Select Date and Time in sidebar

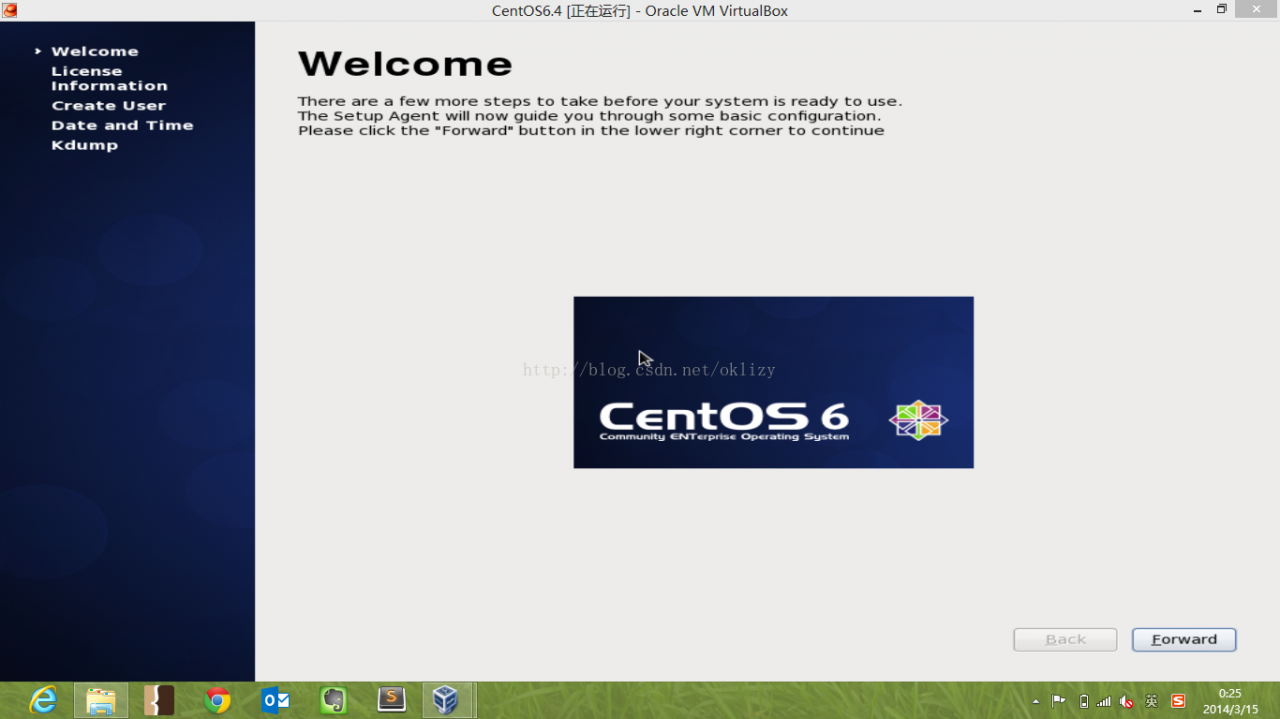point(122,125)
